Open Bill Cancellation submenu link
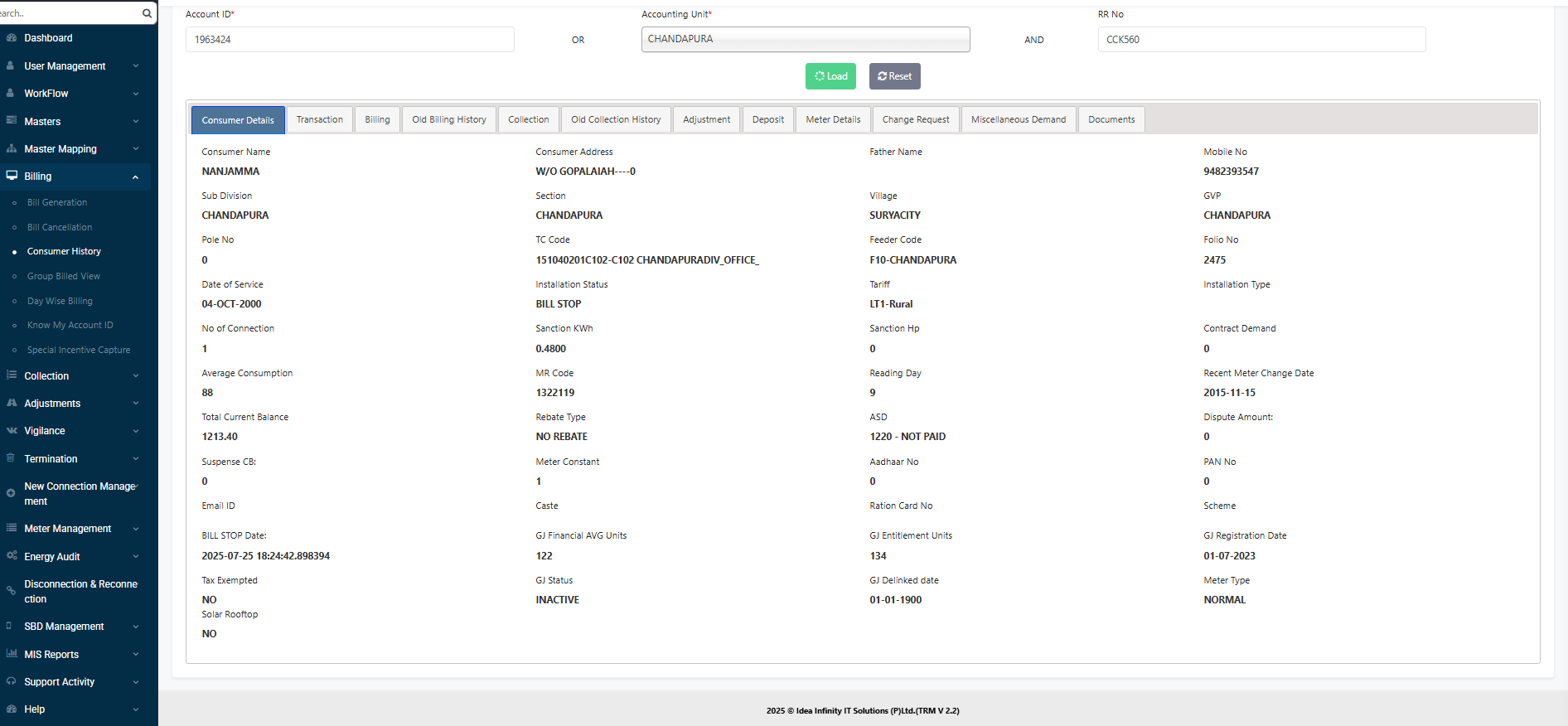This screenshot has width=1568, height=726. tap(60, 227)
